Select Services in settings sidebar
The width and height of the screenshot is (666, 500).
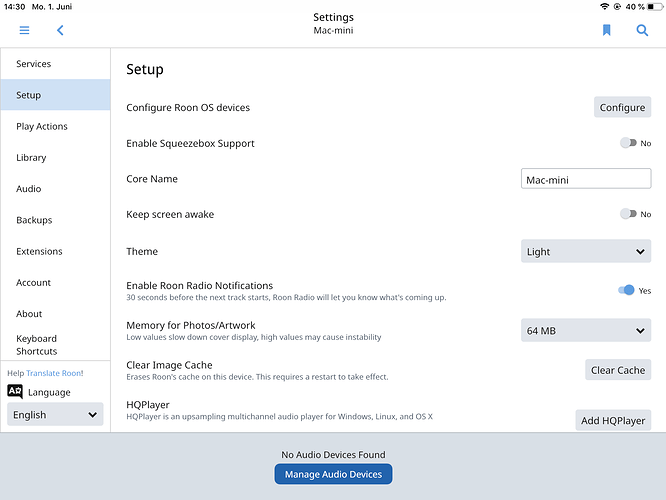pyautogui.click(x=56, y=64)
